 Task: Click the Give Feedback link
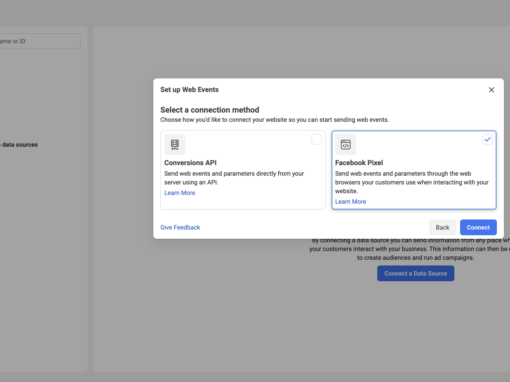(180, 227)
